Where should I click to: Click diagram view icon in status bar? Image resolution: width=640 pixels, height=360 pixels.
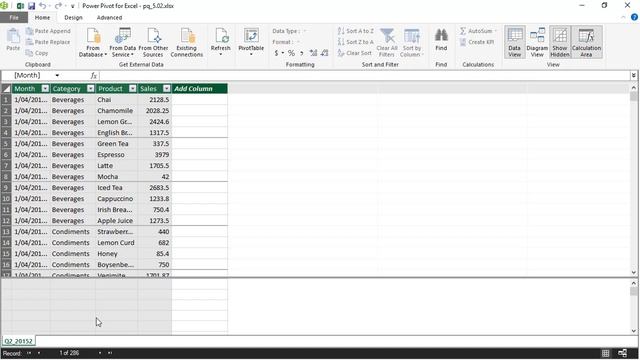(622, 353)
